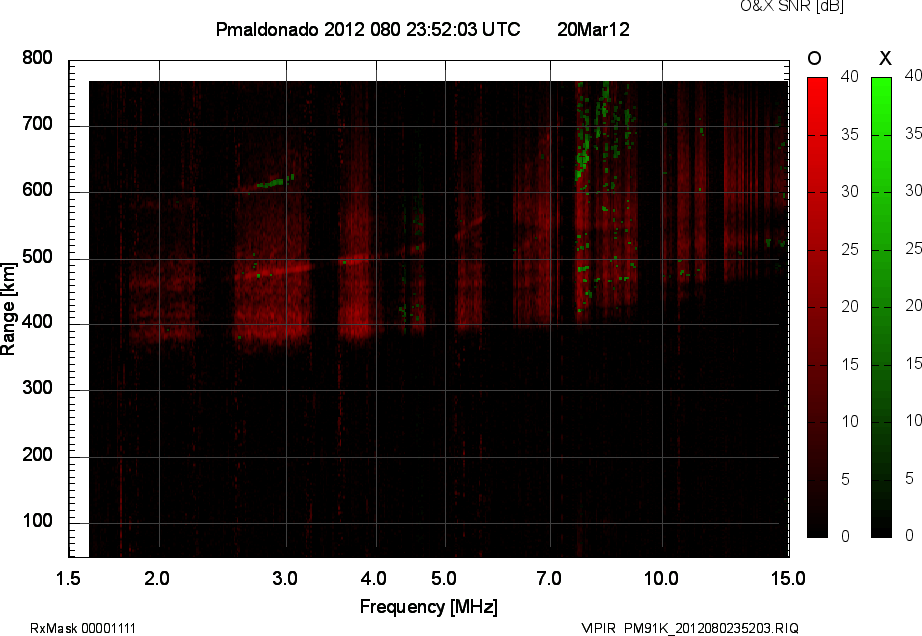
Task: Click the 5.0 frequency axis tick label
Action: click(444, 578)
